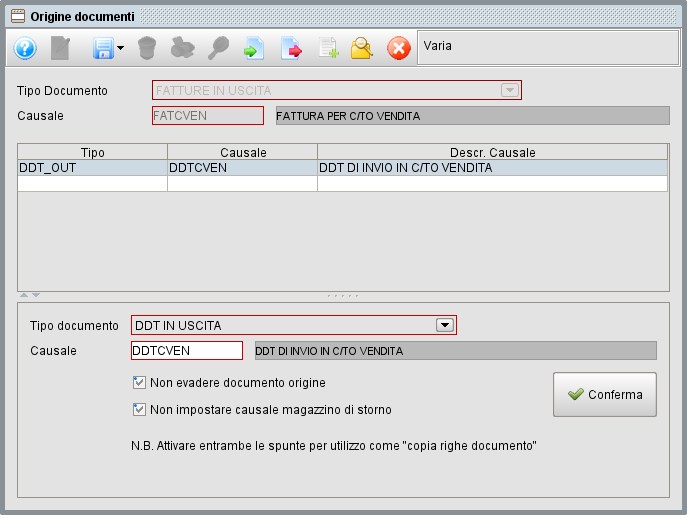
Task: Collapse the table with the up arrow
Action: (24, 295)
